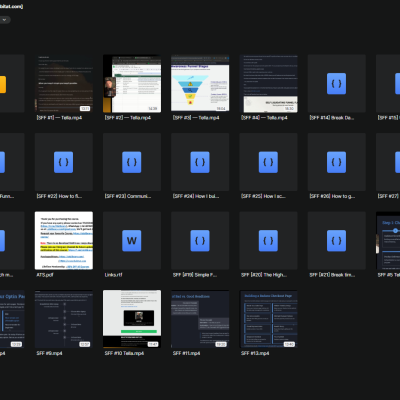400x400 pixels.
Task: Select the SFF #11.mp4 headlines thumbnail
Action: tap(200, 319)
